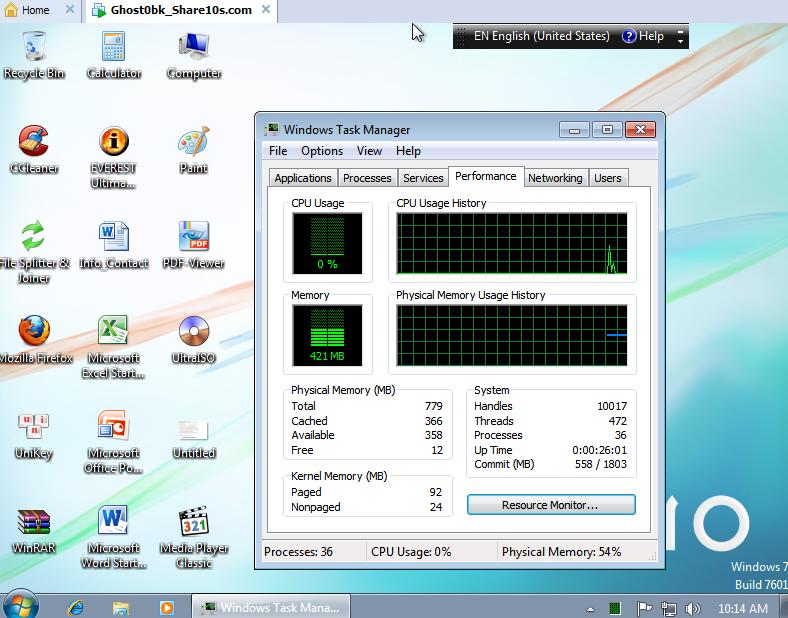
Task: Launch Calculator from the desktop
Action: (x=114, y=54)
